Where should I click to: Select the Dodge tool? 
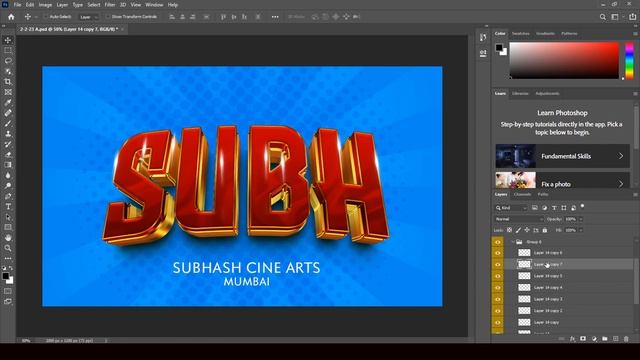click(x=8, y=186)
